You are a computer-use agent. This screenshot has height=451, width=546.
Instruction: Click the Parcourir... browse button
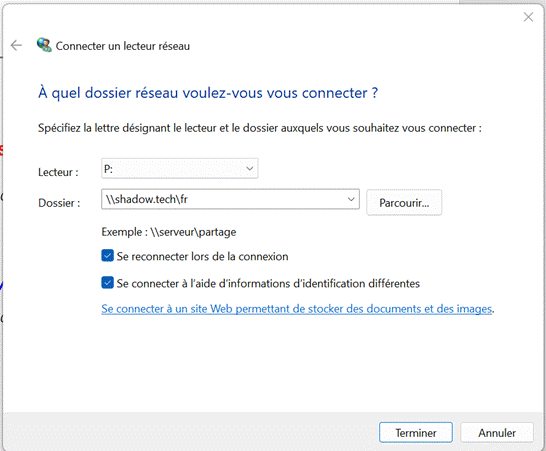[404, 203]
